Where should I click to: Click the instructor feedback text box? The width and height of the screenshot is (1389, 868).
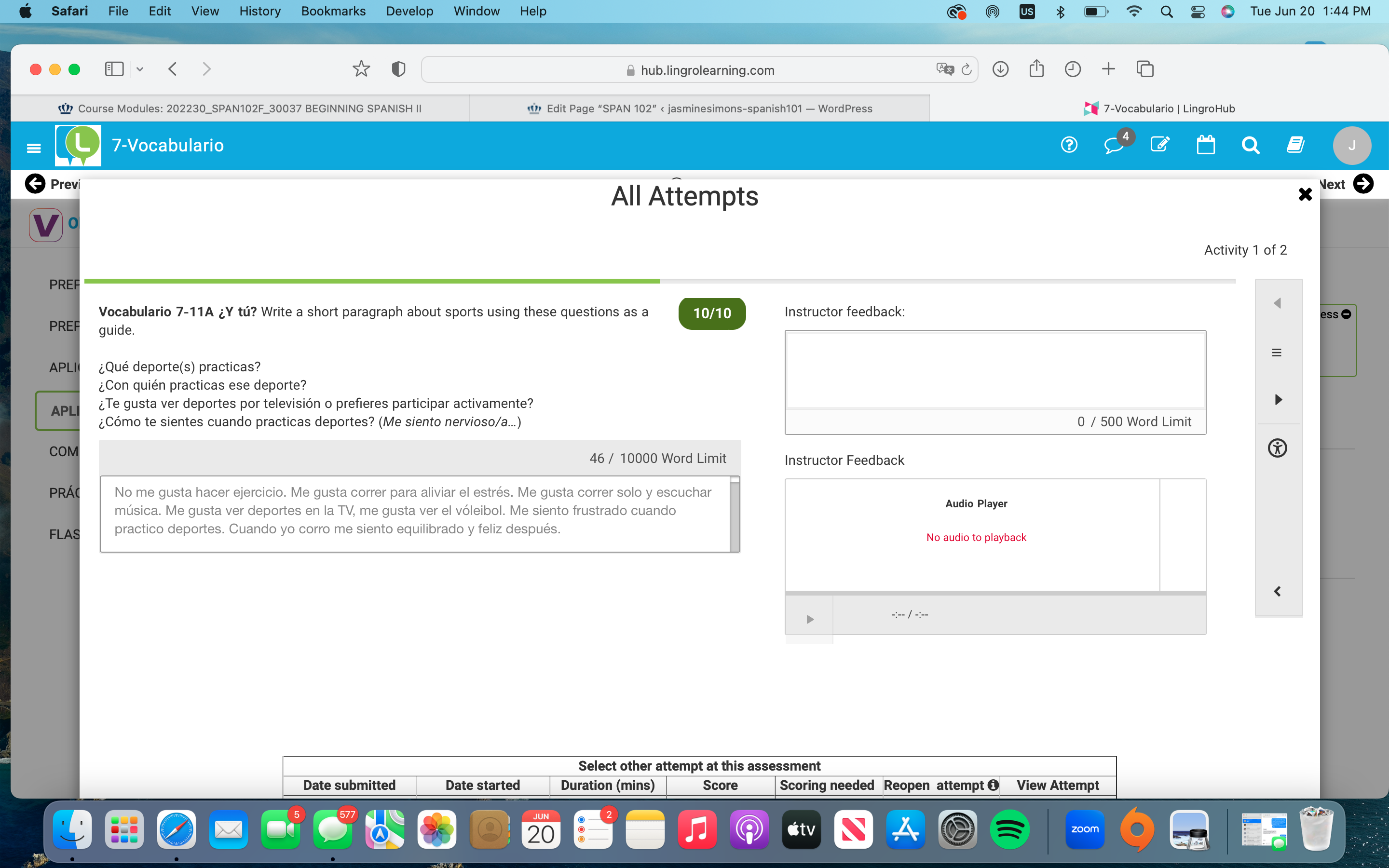[x=994, y=370]
